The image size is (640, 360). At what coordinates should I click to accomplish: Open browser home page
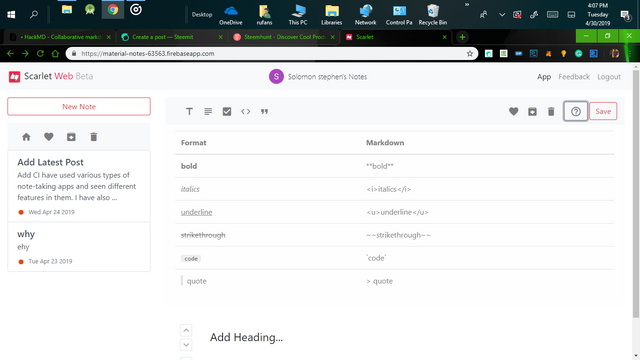click(56, 53)
